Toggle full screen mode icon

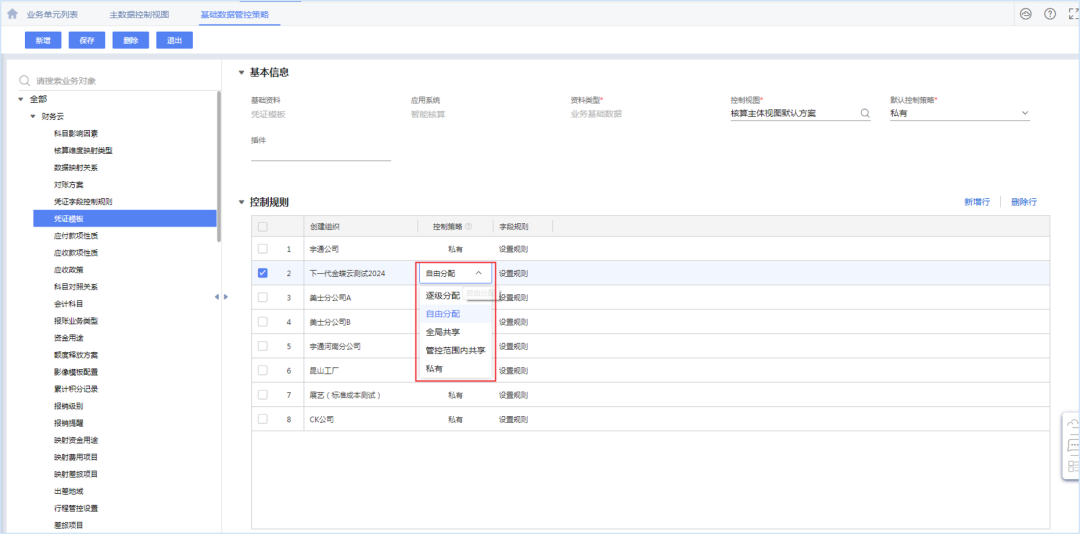click(x=1073, y=14)
